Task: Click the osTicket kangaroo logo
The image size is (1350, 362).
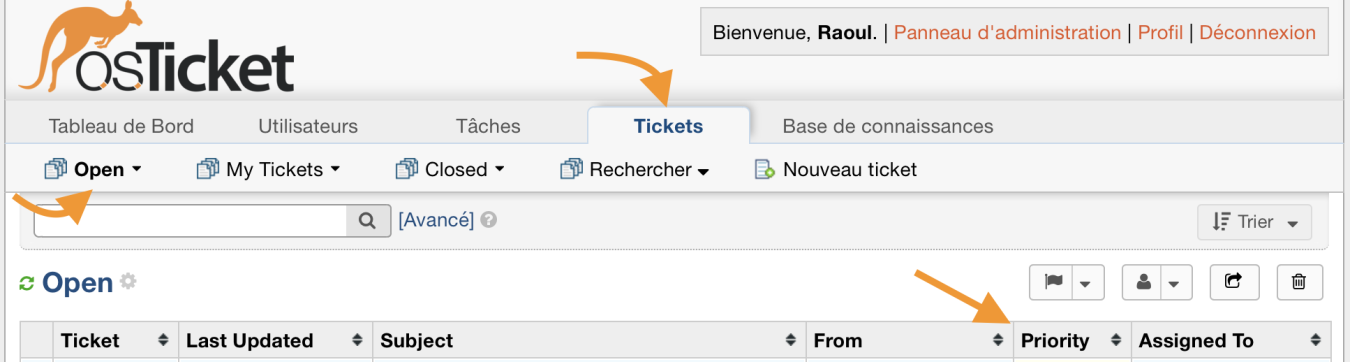Action: (x=157, y=48)
